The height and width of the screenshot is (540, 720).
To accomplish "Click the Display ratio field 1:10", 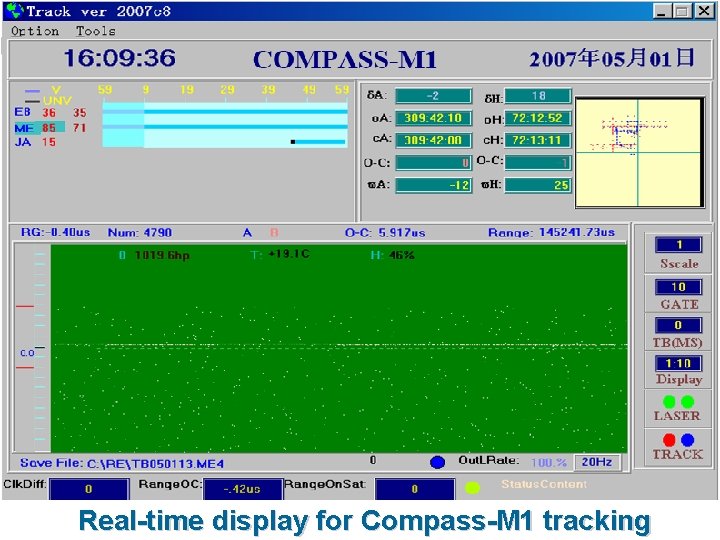I will (x=679, y=363).
